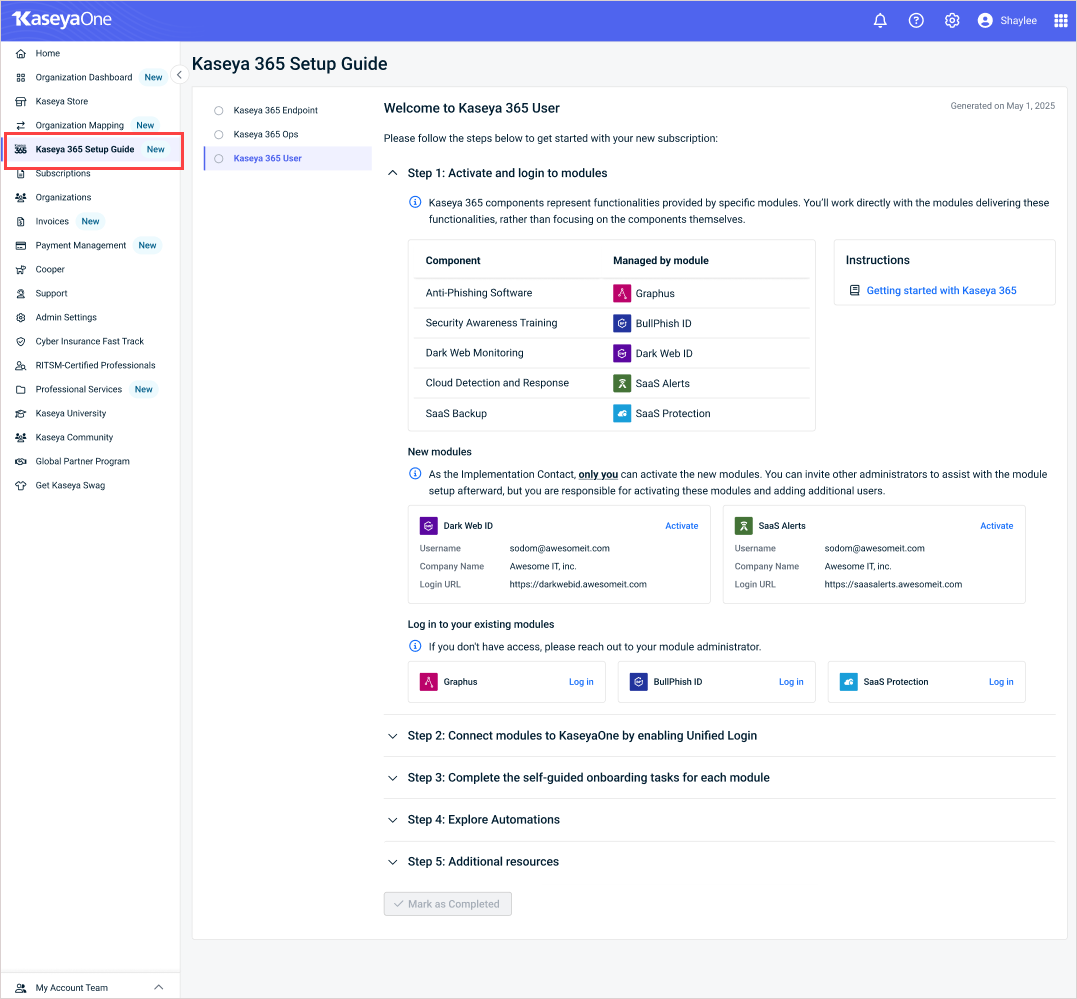
Task: Select the Kaseya 365 Endpoint radio circle
Action: point(218,111)
